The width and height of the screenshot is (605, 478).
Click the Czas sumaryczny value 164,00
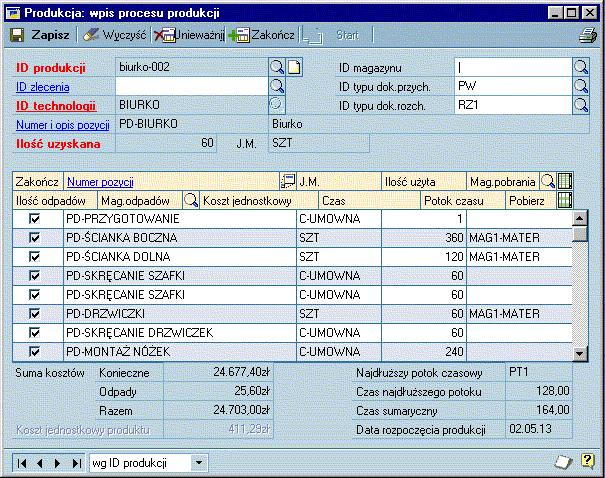click(539, 410)
